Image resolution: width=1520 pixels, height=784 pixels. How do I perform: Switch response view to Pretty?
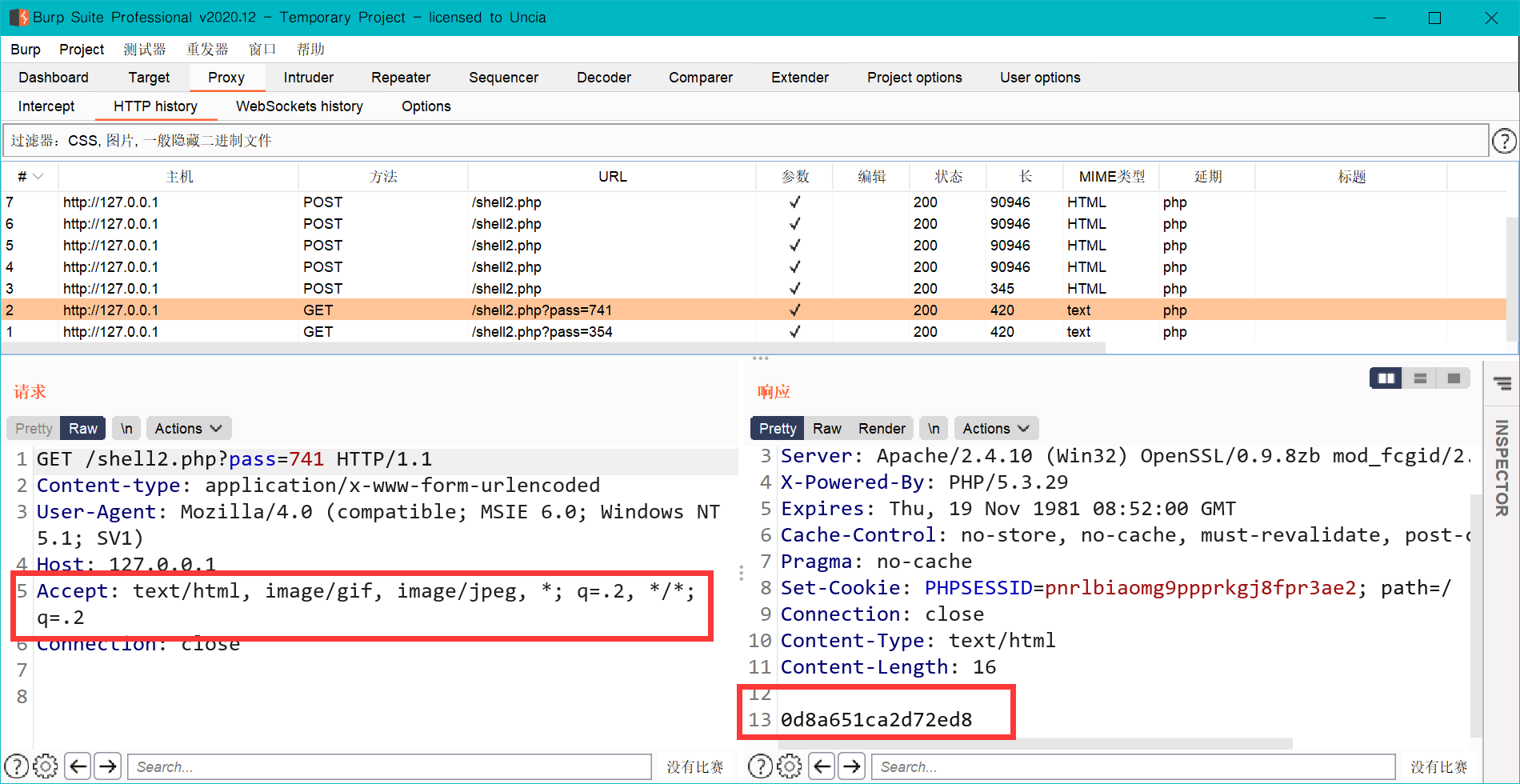[x=778, y=429]
